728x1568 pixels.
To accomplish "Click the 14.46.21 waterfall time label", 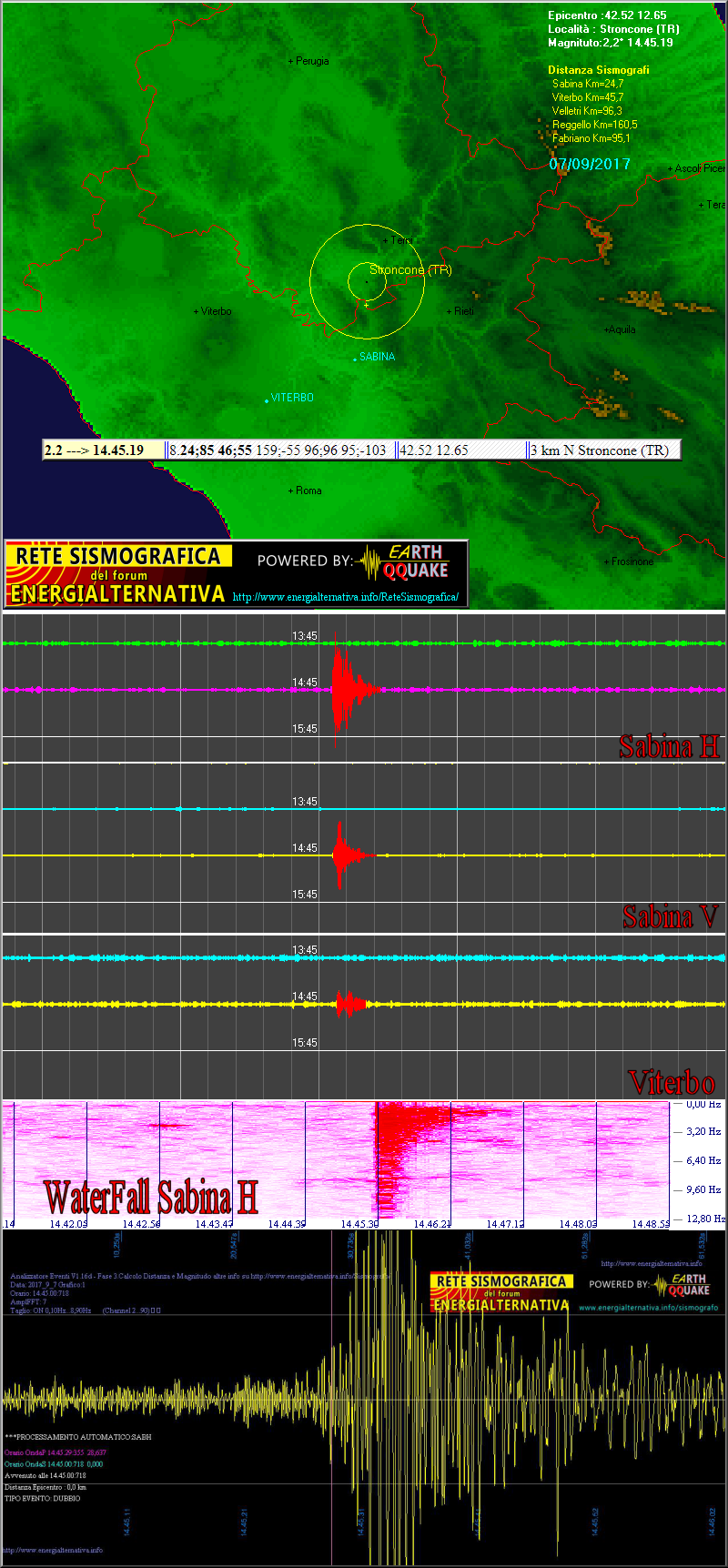I will click(x=433, y=1224).
